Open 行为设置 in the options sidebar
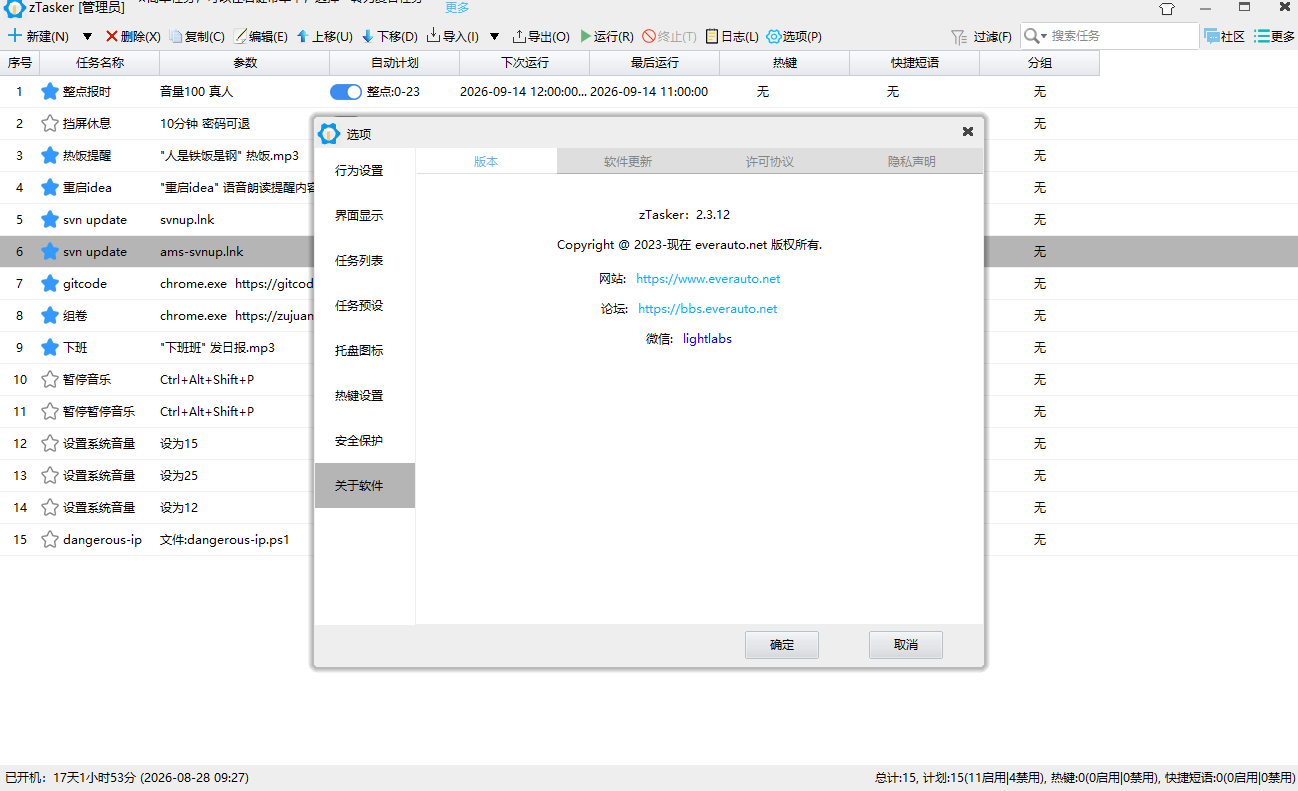Image resolution: width=1298 pixels, height=791 pixels. (365, 170)
